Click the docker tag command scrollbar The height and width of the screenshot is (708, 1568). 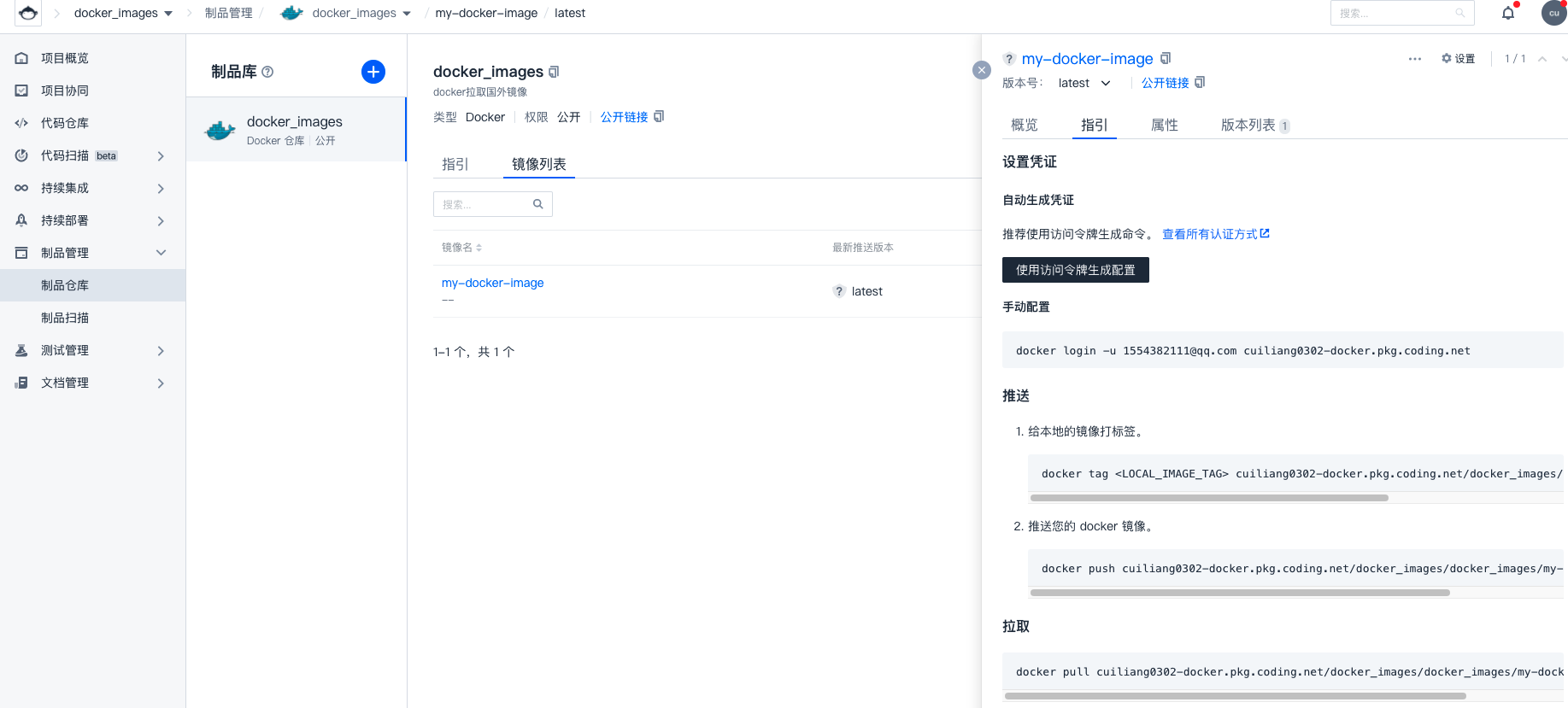pos(1209,498)
